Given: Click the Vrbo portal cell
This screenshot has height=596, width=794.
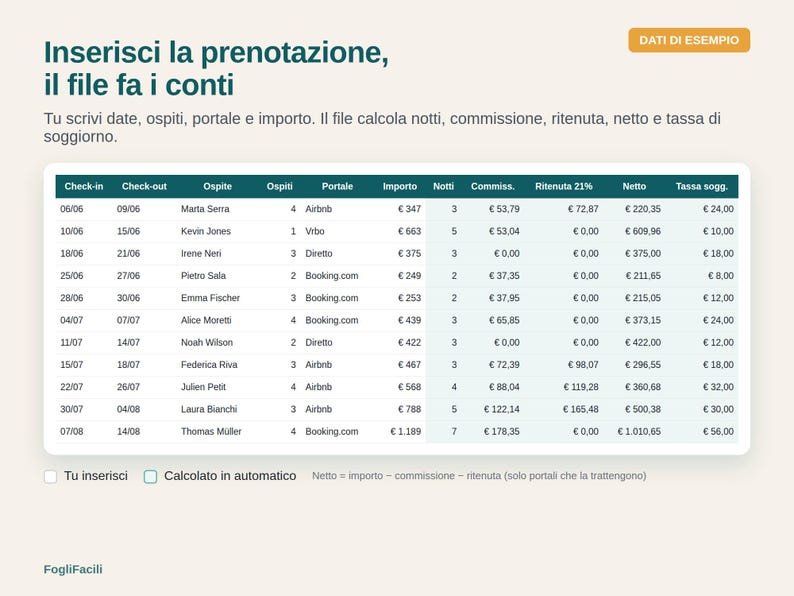Looking at the screenshot, I should point(314,231).
